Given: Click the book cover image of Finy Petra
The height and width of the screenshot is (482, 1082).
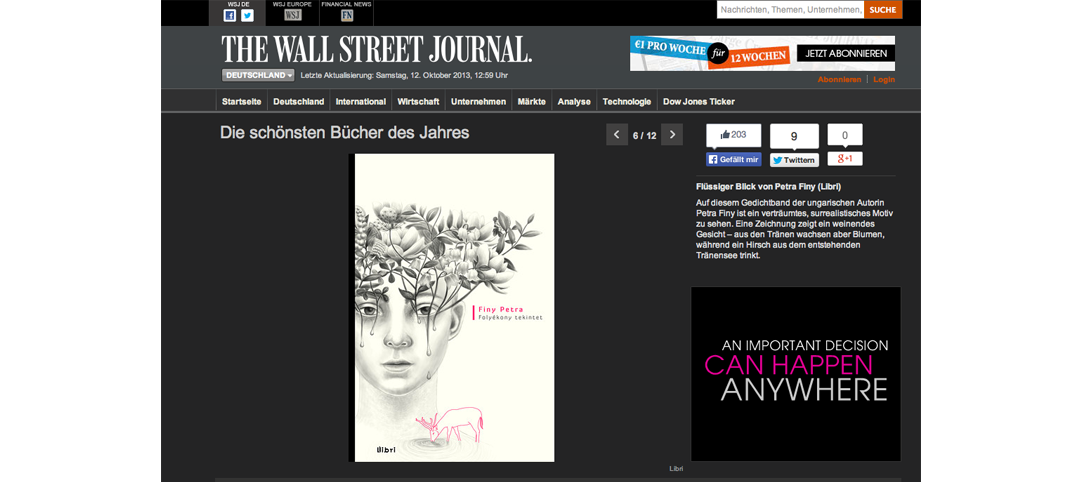Looking at the screenshot, I should point(451,308).
